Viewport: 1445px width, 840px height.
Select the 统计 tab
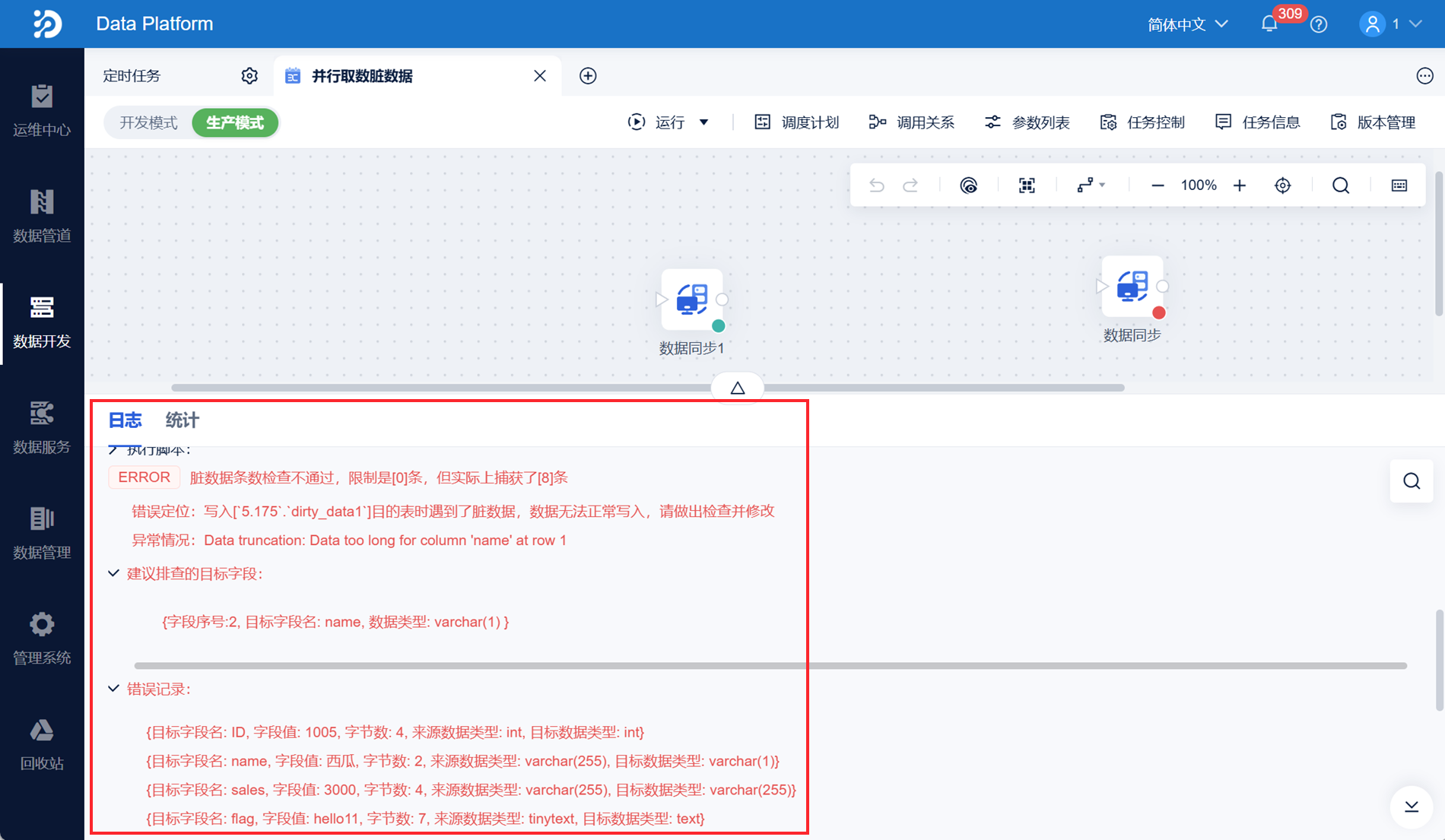pyautogui.click(x=183, y=420)
